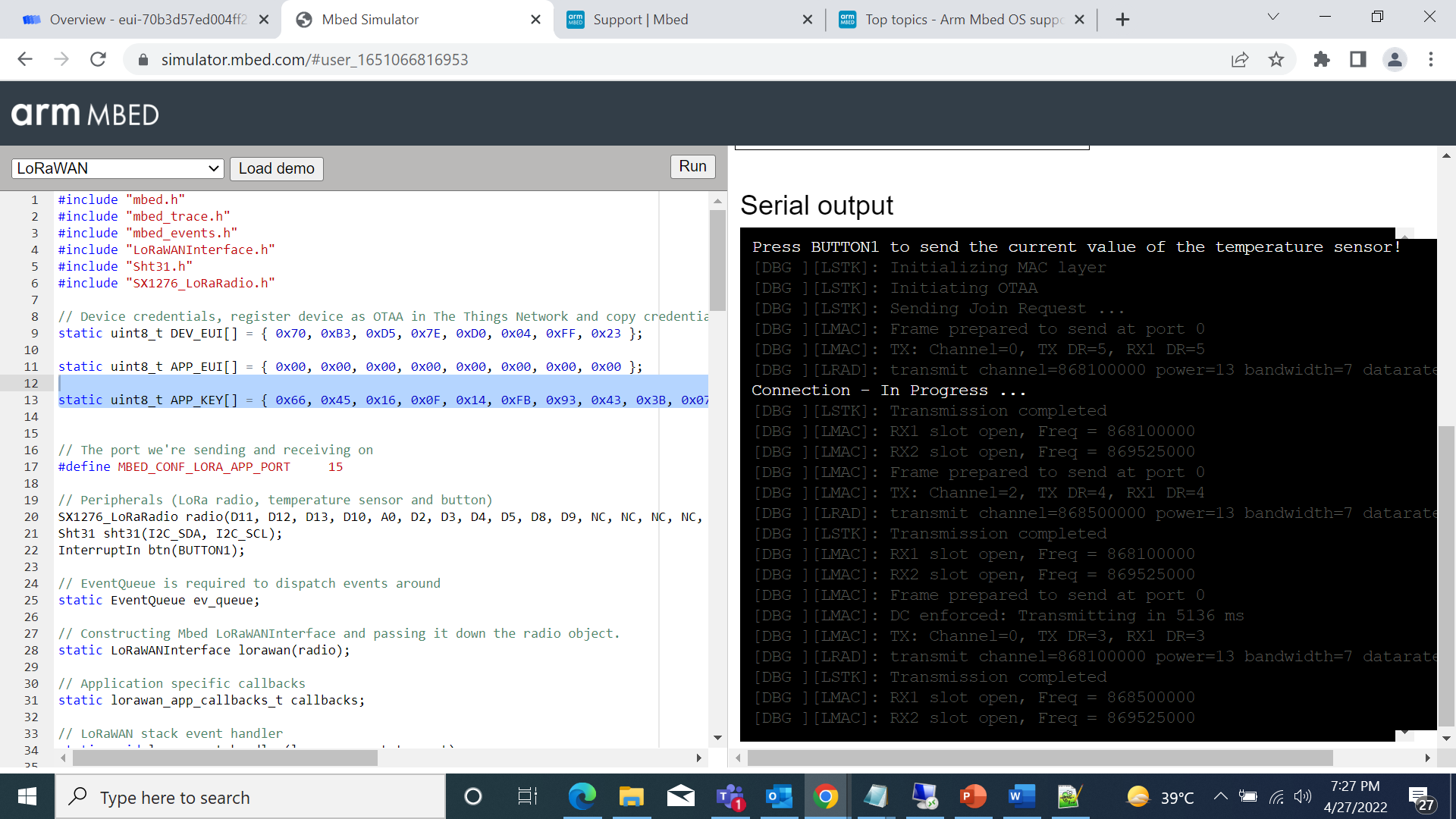Click the taskbar clock showing 7:27 PM
Screen dimensions: 1456x819
pyautogui.click(x=1356, y=797)
